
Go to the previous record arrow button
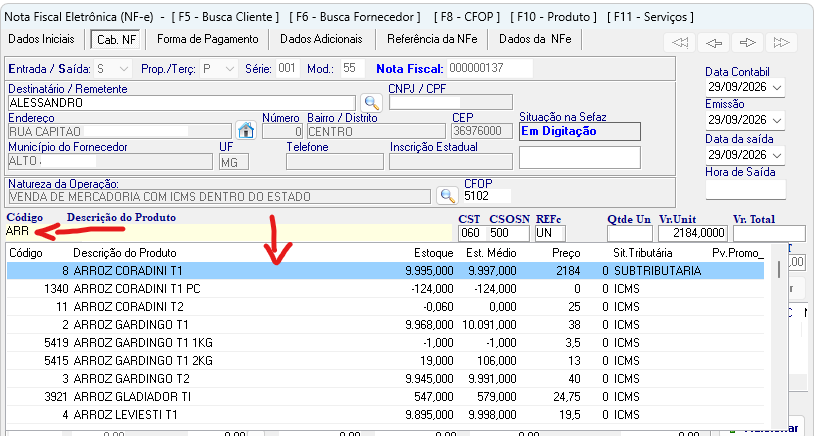714,42
